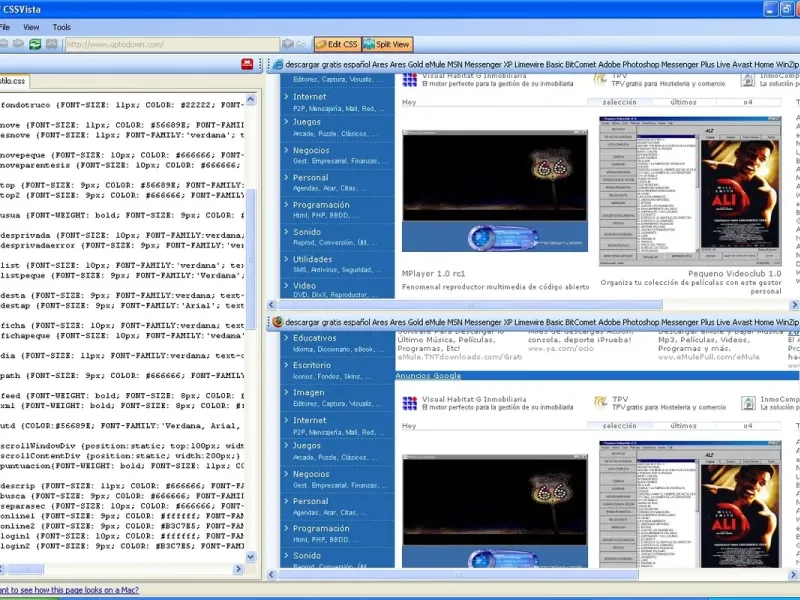This screenshot has height=600, width=800.
Task: Click scroll-down arrow of the CSS editor
Action: [251, 557]
